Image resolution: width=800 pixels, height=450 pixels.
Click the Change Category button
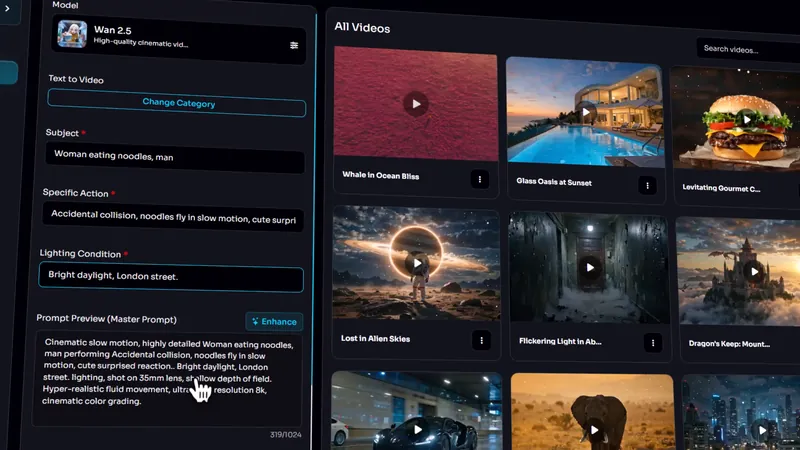coord(177,103)
